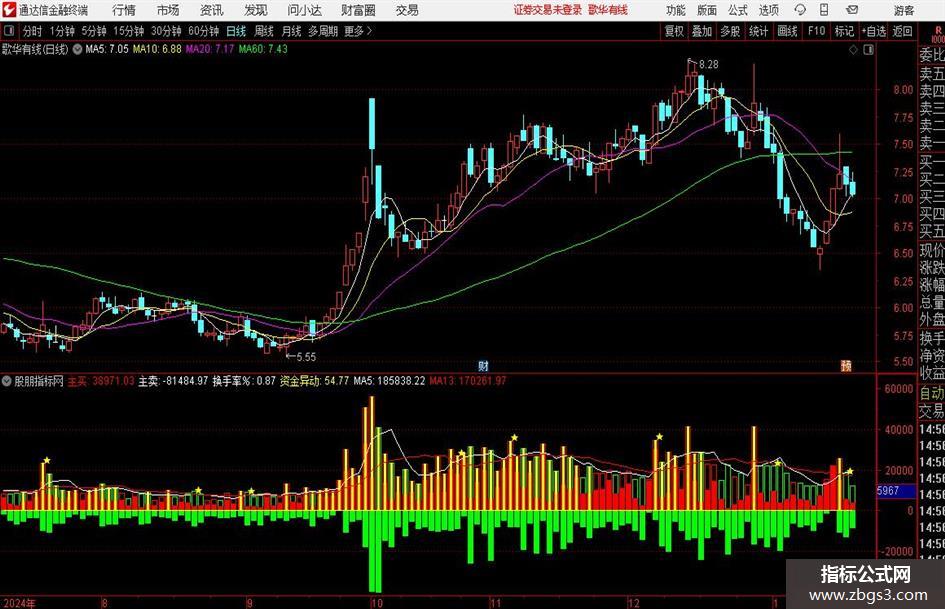
Task: Click the 现价 label in right panel
Action: pos(932,250)
